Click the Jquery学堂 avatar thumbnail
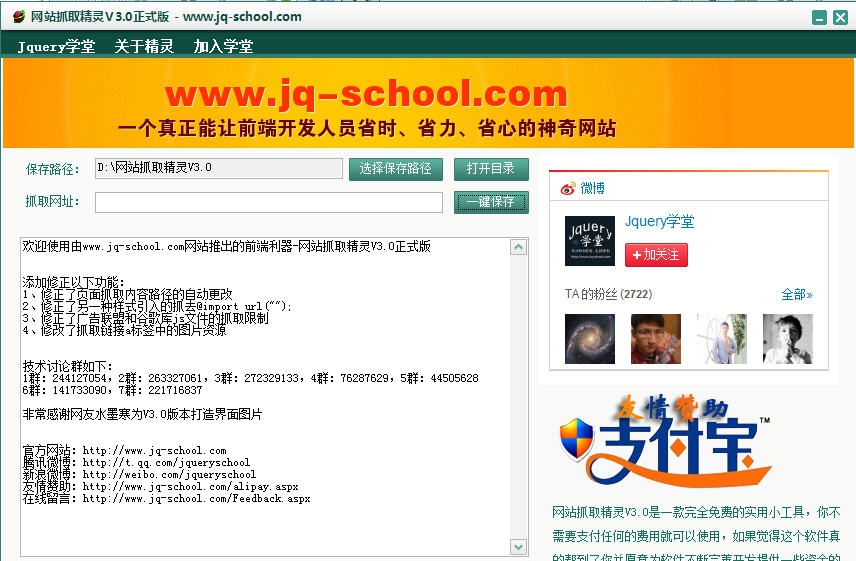The image size is (856, 561). pos(590,241)
